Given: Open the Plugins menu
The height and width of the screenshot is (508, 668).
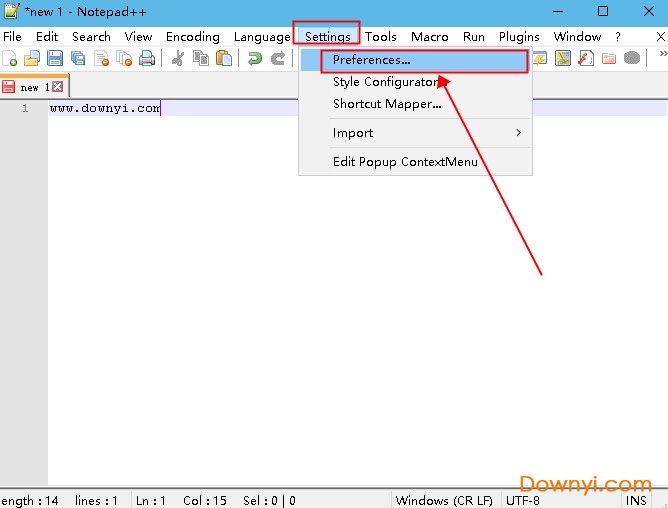Looking at the screenshot, I should (x=519, y=37).
